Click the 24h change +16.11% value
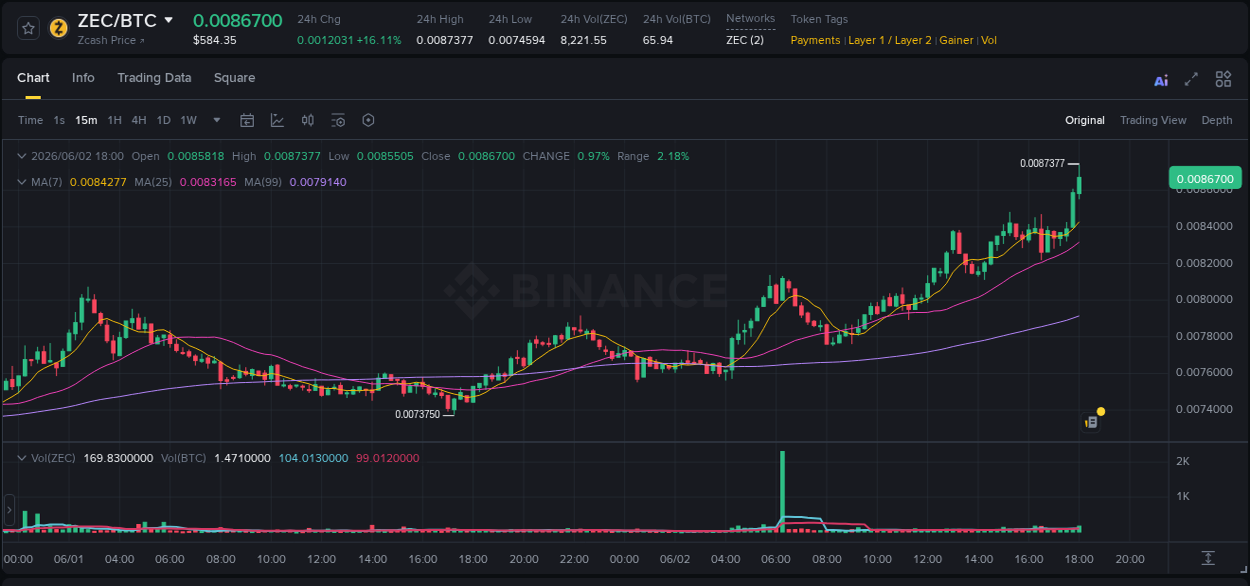This screenshot has height=586, width=1250. 379,40
